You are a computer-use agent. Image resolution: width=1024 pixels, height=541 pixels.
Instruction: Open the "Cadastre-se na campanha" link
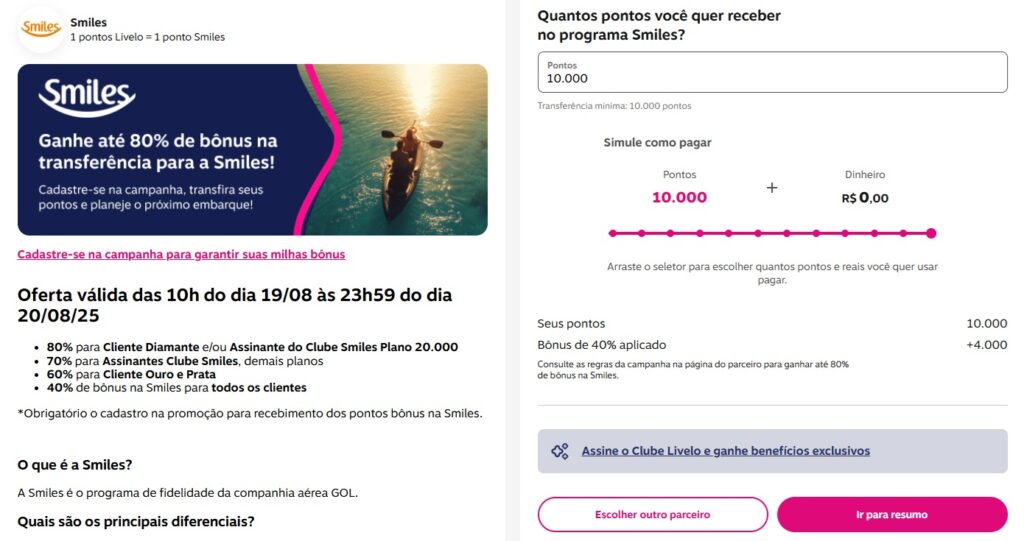pos(181,254)
